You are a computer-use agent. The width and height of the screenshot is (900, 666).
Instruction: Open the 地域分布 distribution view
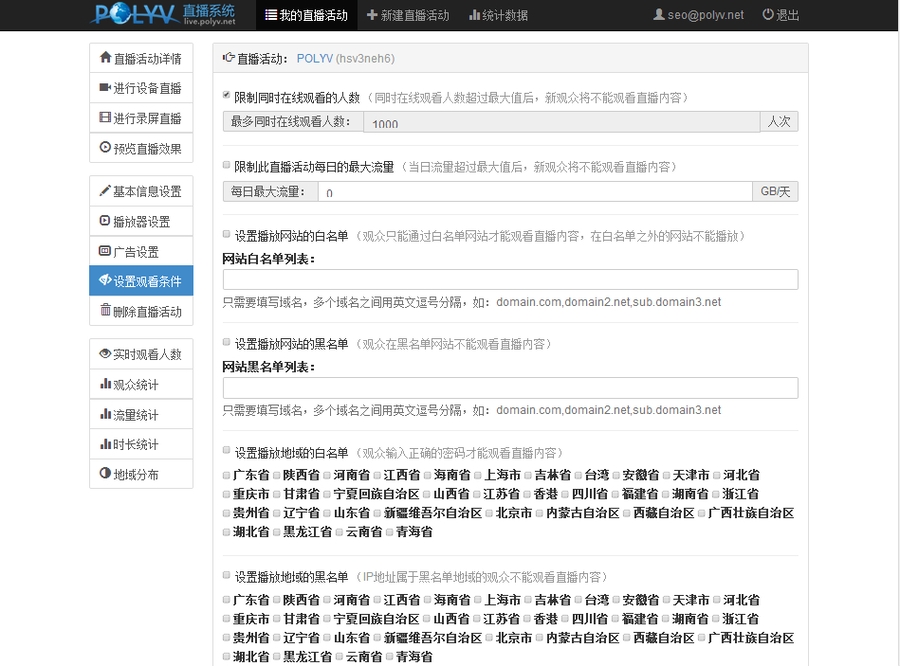coord(140,473)
